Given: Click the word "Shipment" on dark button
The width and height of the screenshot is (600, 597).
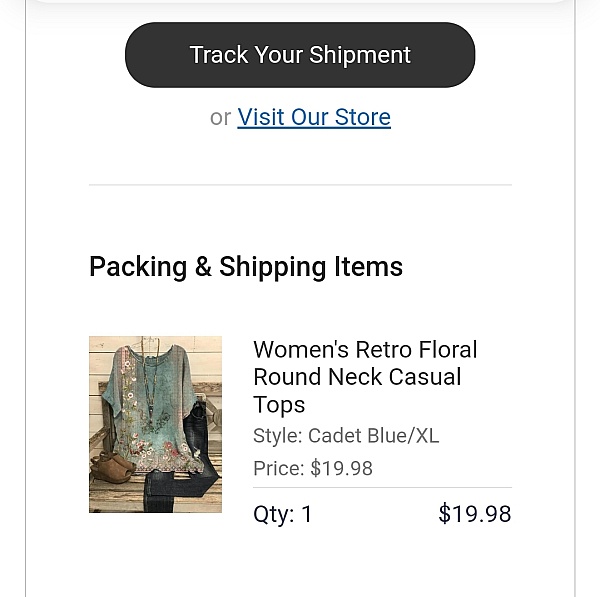Looking at the screenshot, I should click(360, 55).
